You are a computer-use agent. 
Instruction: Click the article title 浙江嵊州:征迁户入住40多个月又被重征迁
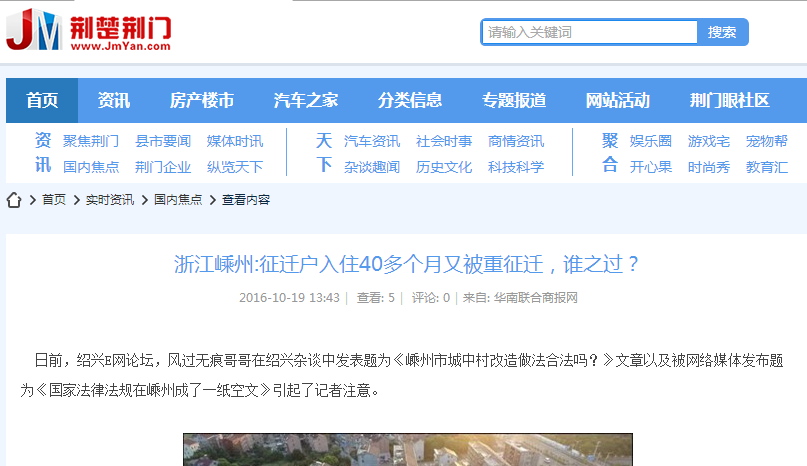pyautogui.click(x=406, y=264)
